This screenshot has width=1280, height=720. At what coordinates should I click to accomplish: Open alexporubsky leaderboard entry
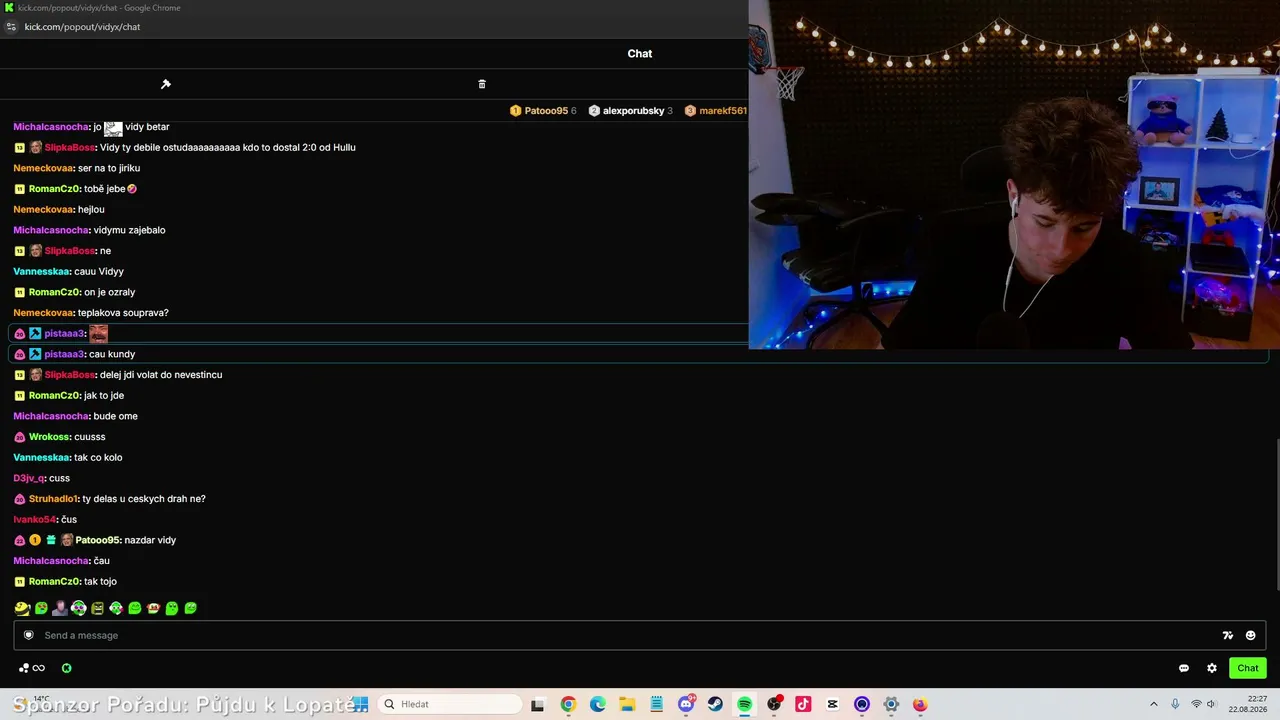pyautogui.click(x=631, y=111)
